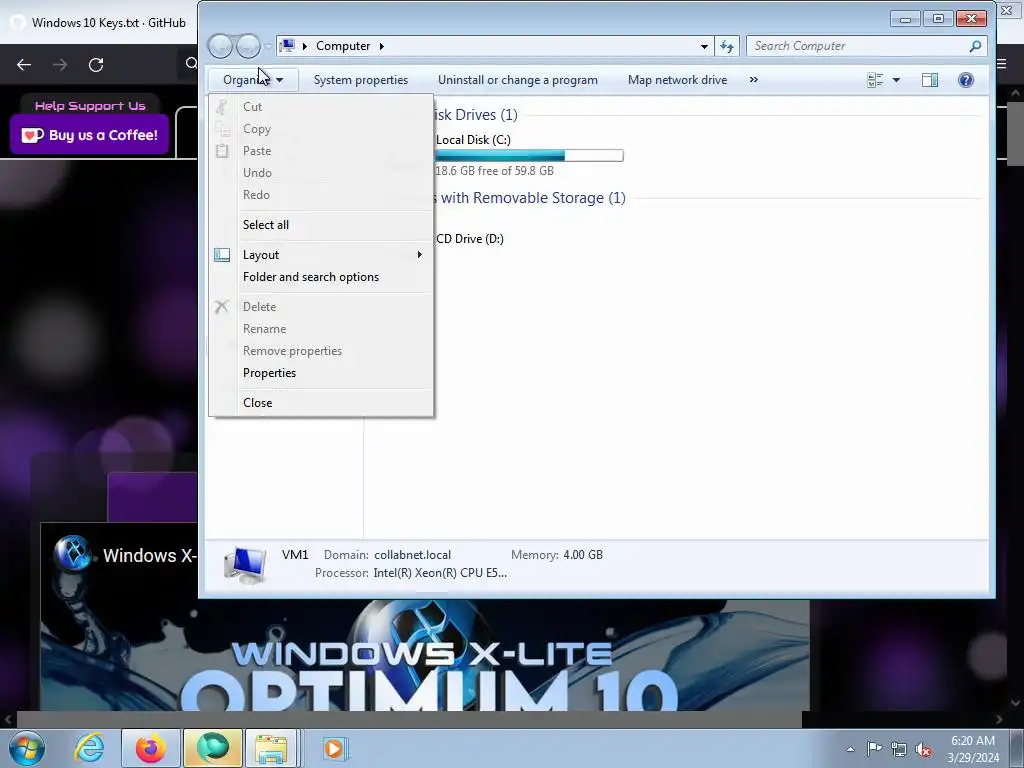The height and width of the screenshot is (768, 1024).
Task: Click the browser vertical scrollbar thumb
Action: [x=1016, y=134]
